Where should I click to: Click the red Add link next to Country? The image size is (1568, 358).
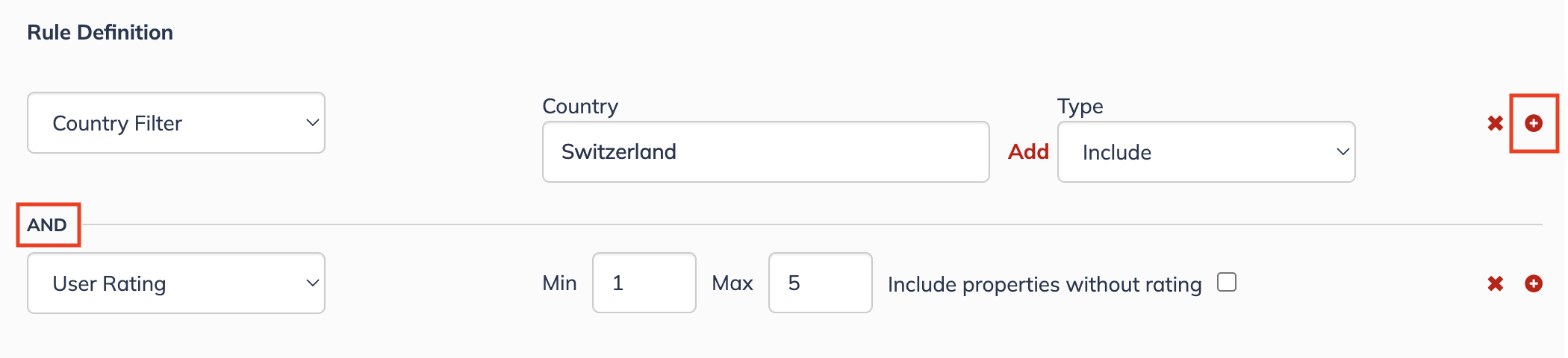pos(1028,151)
